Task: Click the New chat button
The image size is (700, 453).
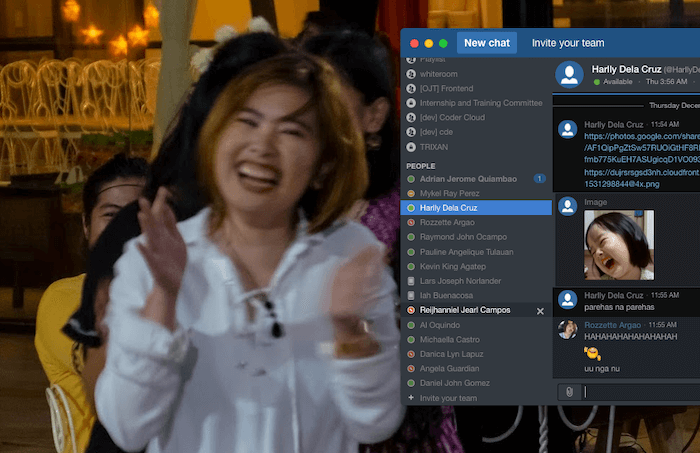Action: pos(487,43)
